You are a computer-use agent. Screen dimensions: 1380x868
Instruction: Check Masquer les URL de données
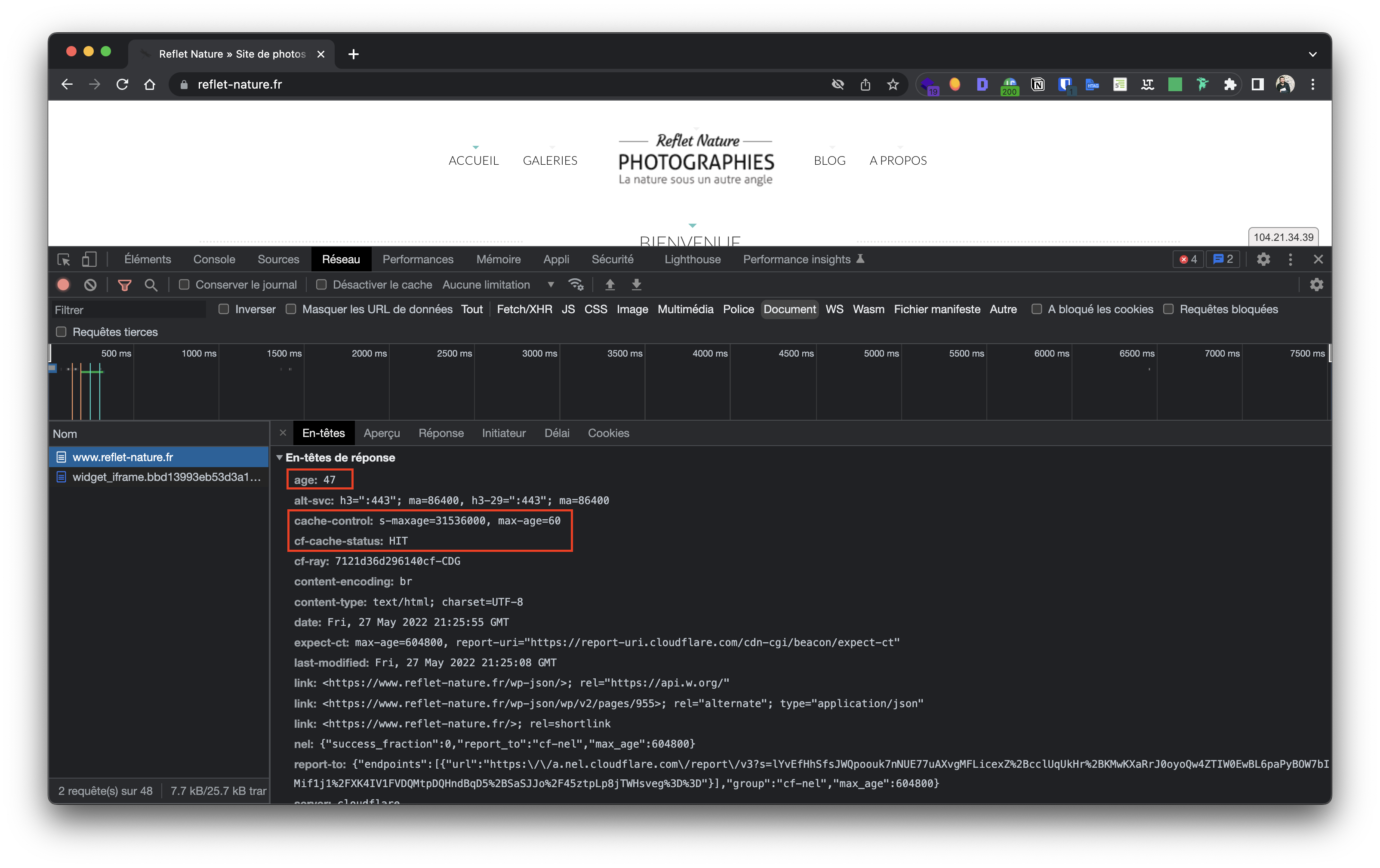tap(290, 309)
